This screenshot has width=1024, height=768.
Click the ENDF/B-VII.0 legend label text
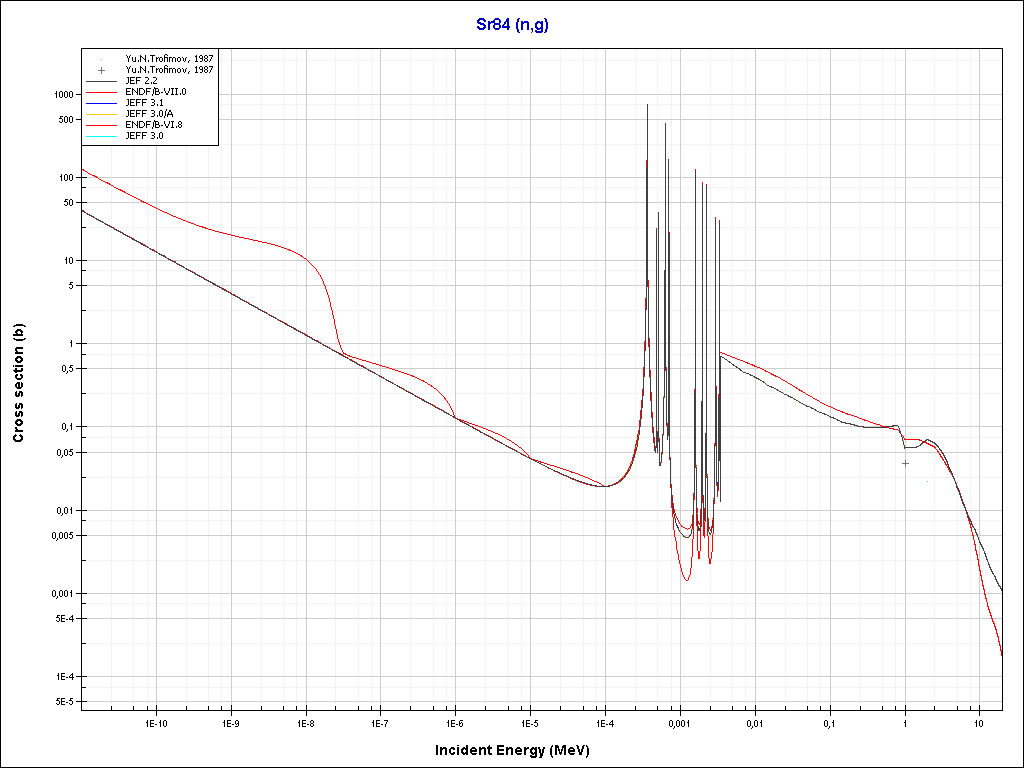tap(156, 92)
